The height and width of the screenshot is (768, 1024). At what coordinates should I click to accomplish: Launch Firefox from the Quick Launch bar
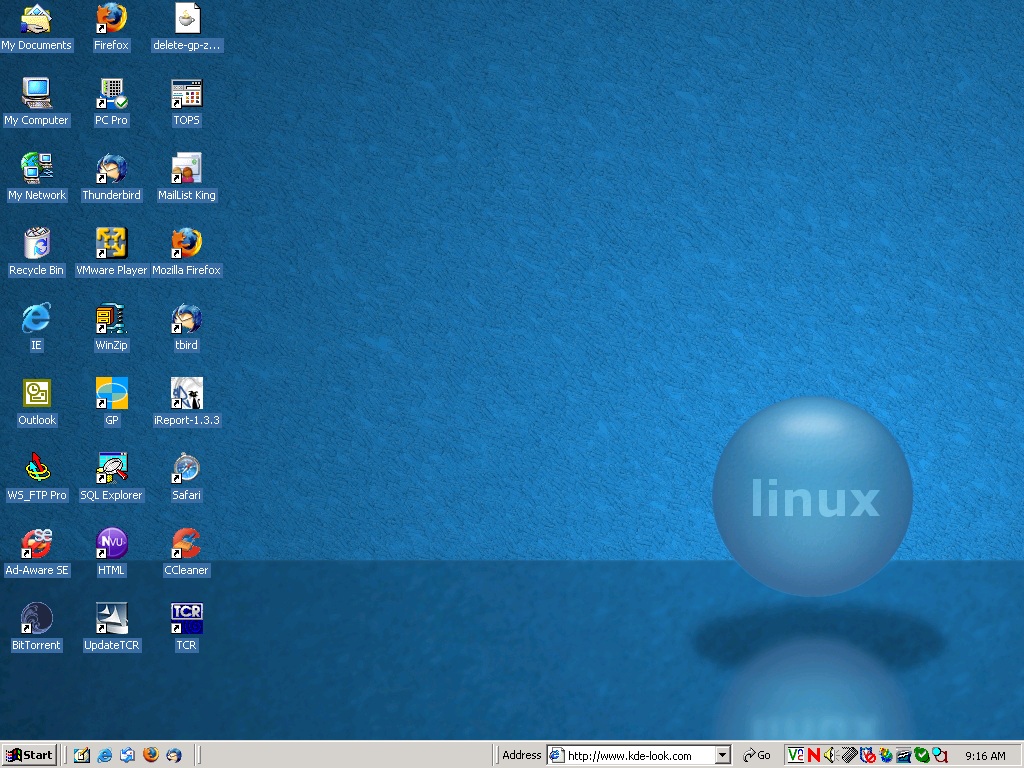(151, 756)
